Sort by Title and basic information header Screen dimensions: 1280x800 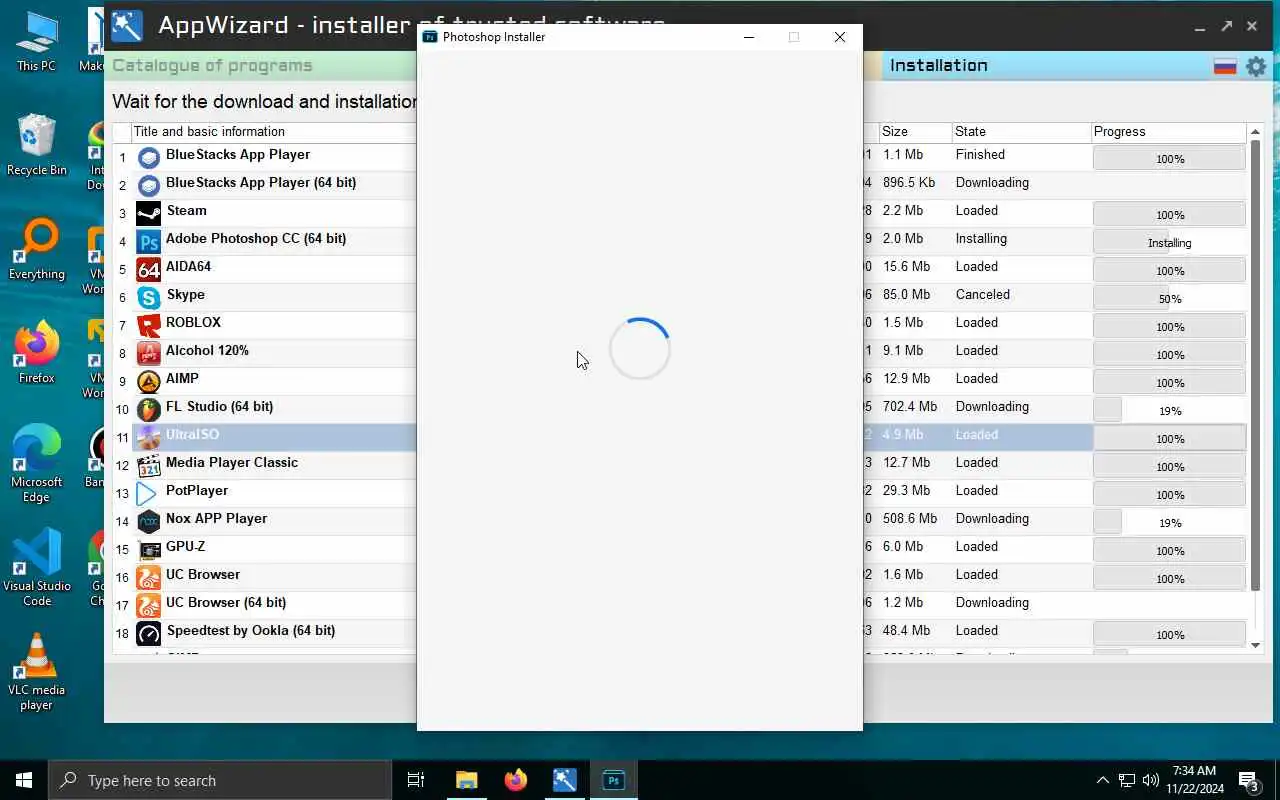click(273, 132)
